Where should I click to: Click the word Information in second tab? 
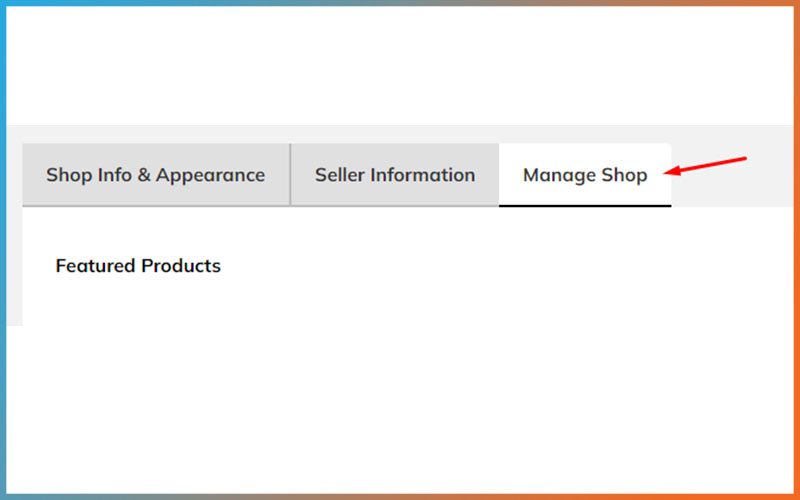coord(423,175)
